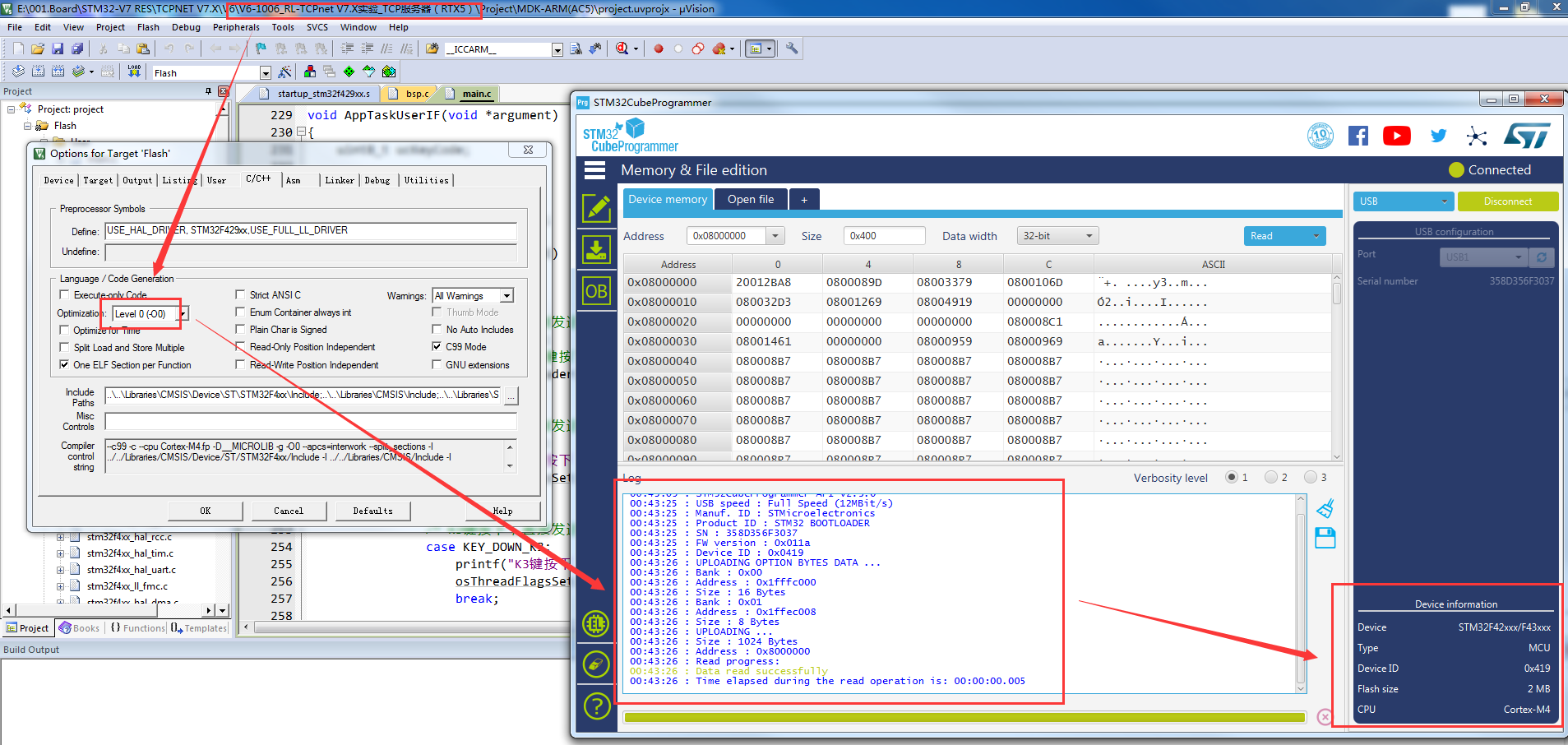
Task: Click the ST logo in the header
Action: tap(1527, 136)
